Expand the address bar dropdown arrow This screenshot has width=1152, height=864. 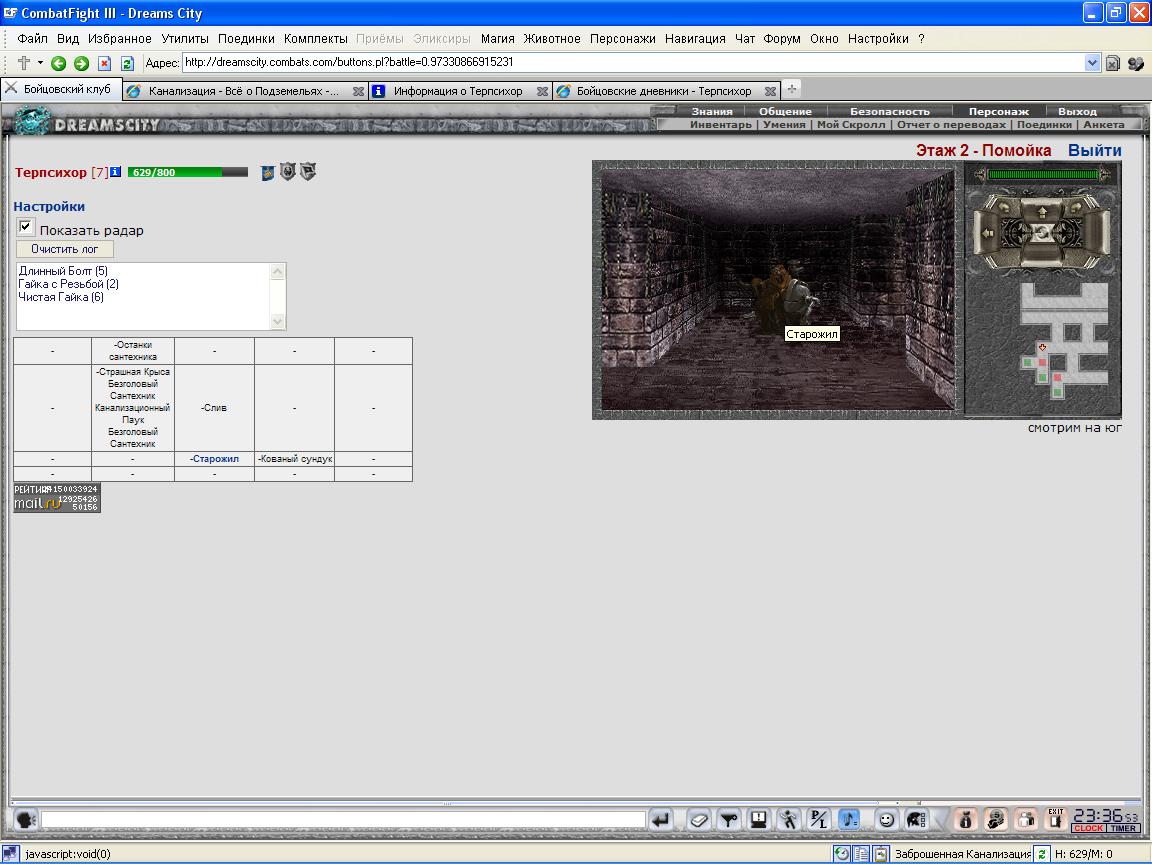1092,63
